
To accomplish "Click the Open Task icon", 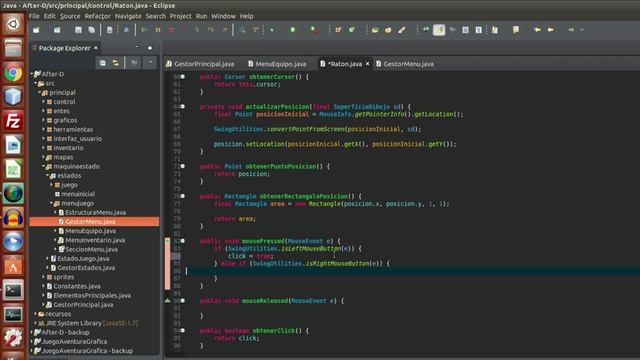I will click(x=388, y=30).
